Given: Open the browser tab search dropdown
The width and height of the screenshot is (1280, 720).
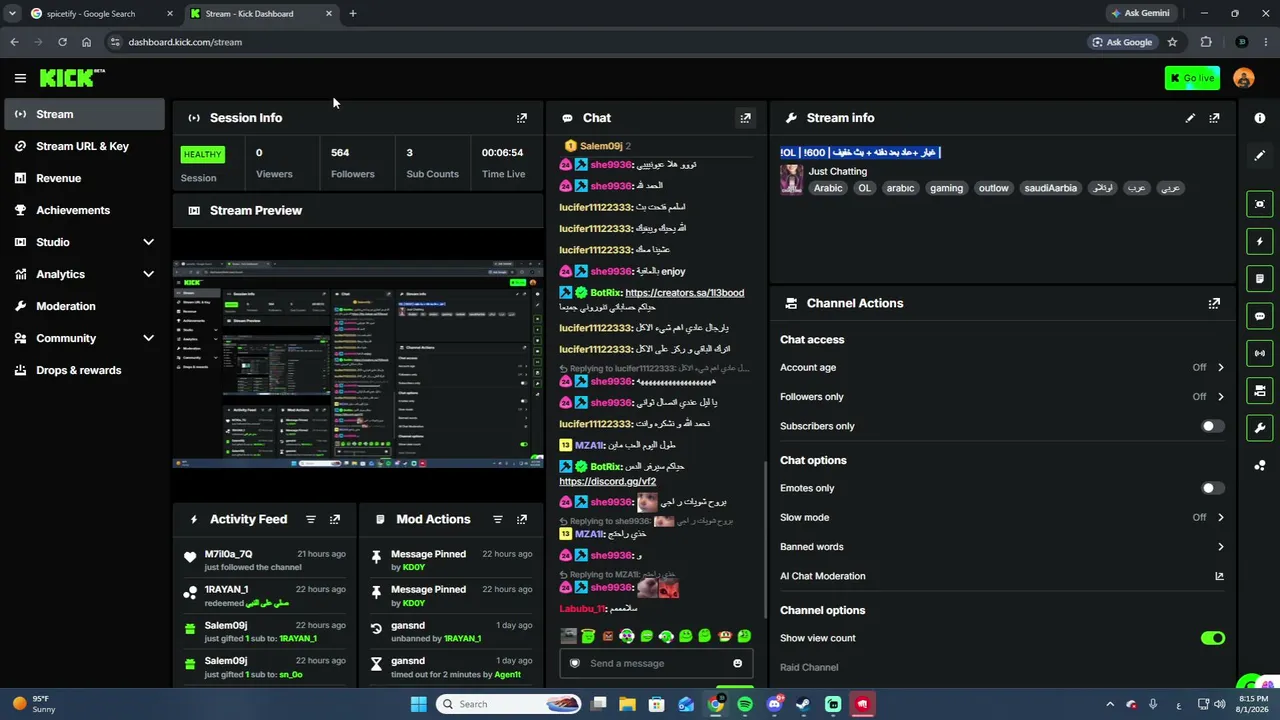Looking at the screenshot, I should click(12, 14).
